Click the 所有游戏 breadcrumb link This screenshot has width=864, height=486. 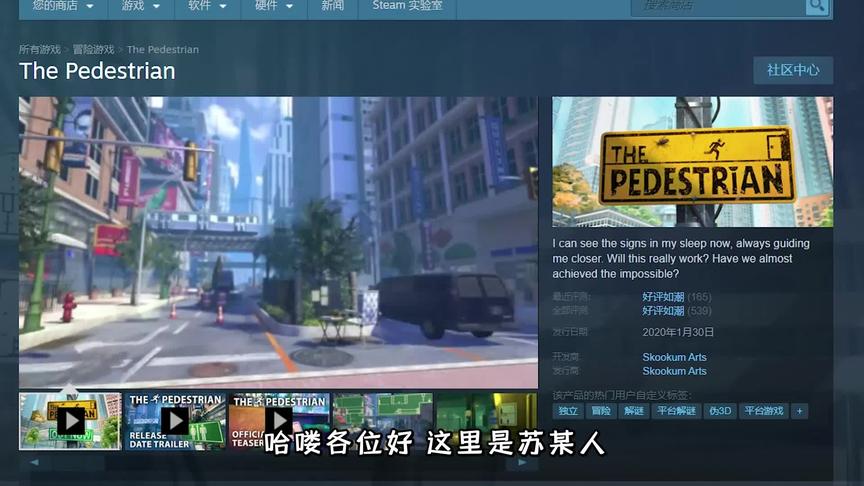[40, 50]
